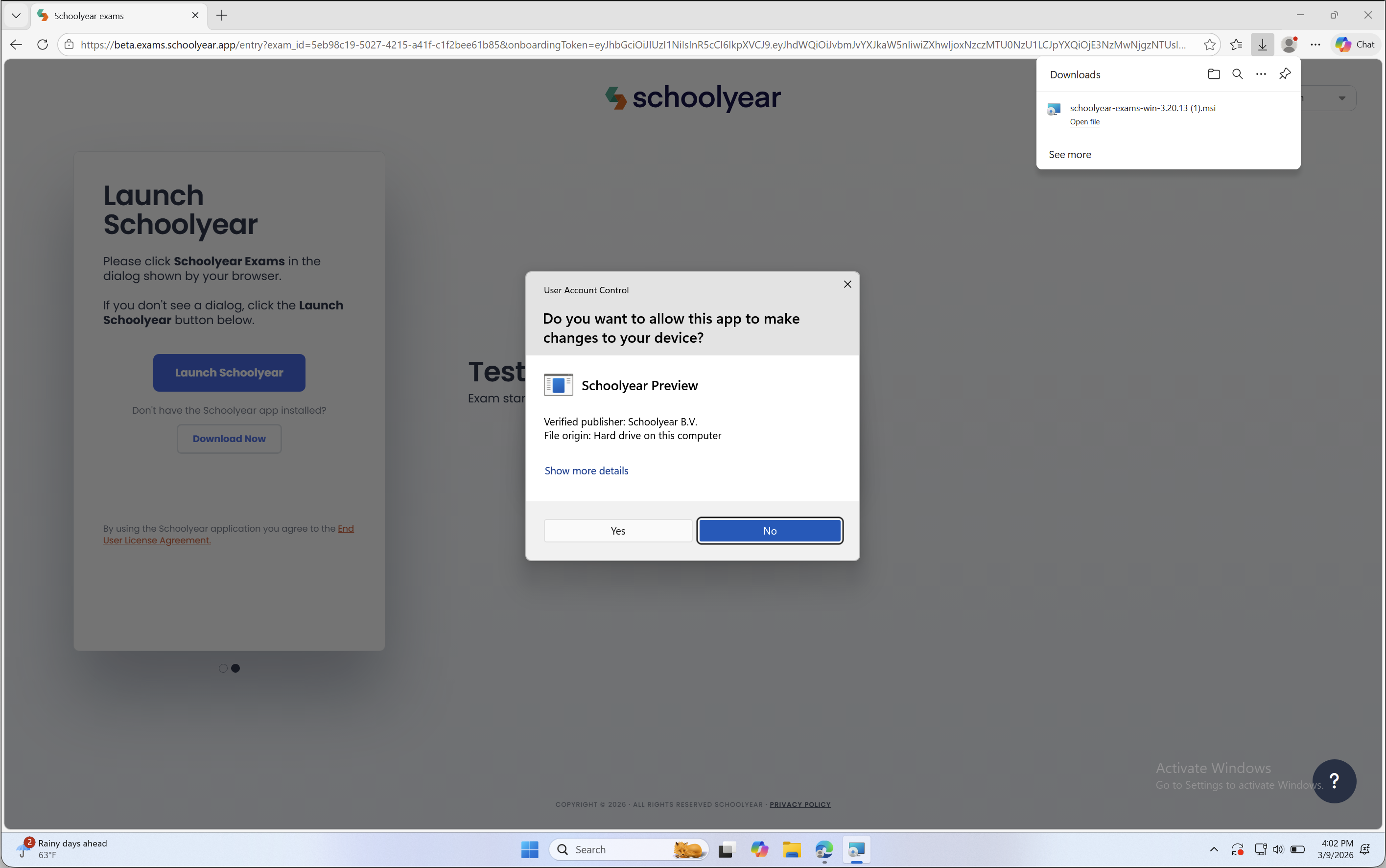Show hidden system tray icons
1386x868 pixels.
click(1214, 849)
